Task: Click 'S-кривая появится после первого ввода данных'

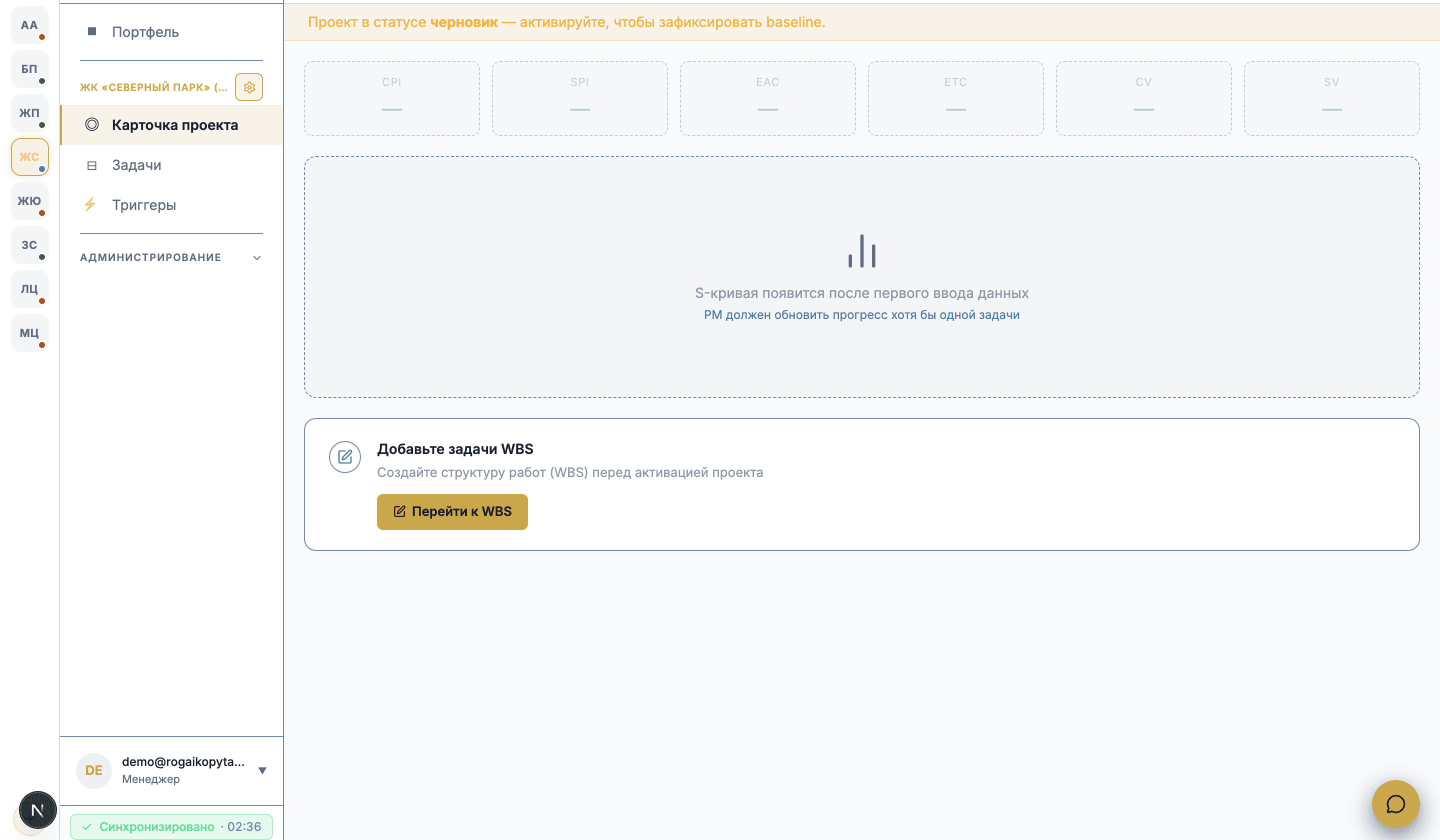Action: pyautogui.click(x=861, y=293)
